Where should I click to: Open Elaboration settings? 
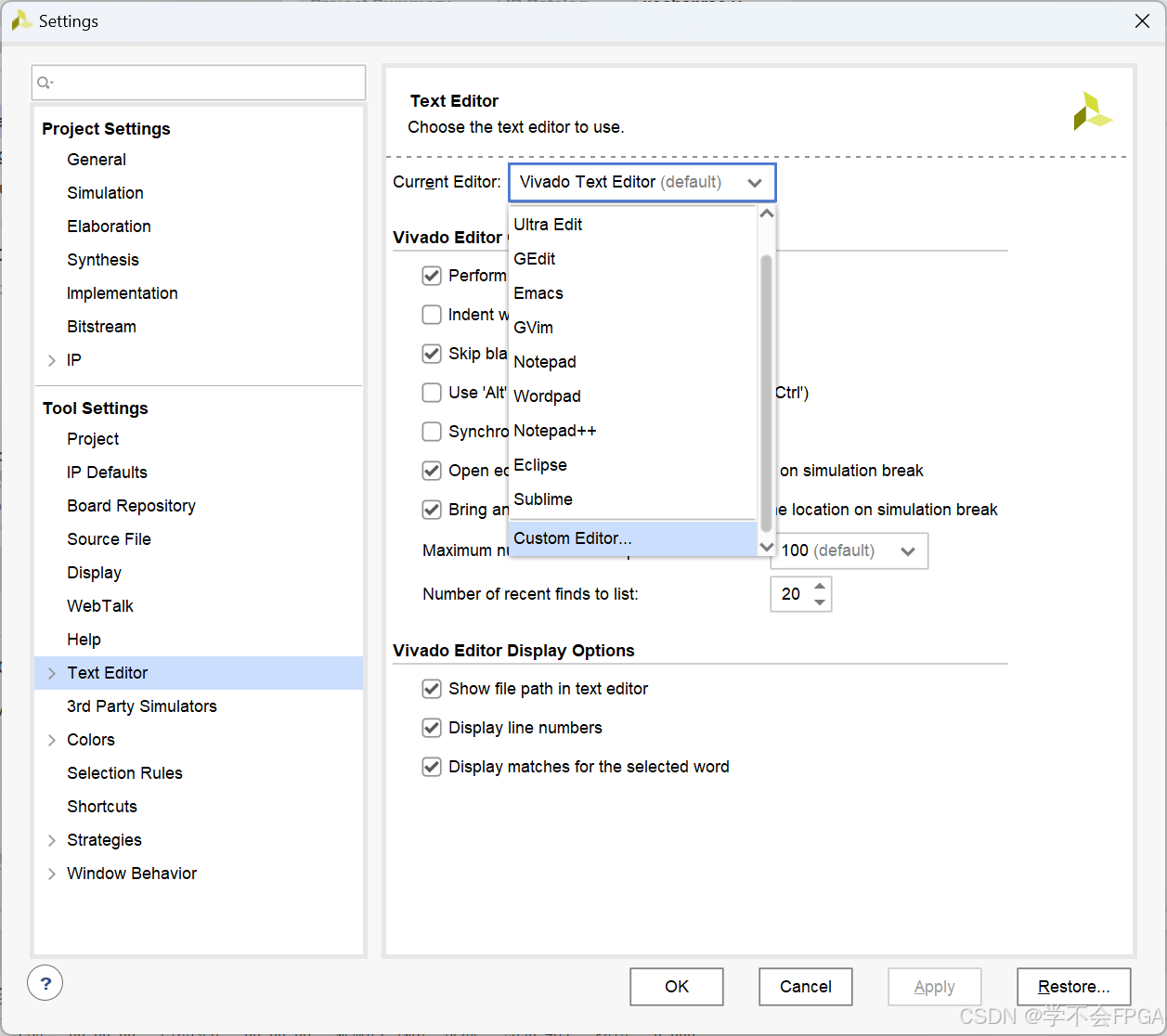click(x=109, y=227)
